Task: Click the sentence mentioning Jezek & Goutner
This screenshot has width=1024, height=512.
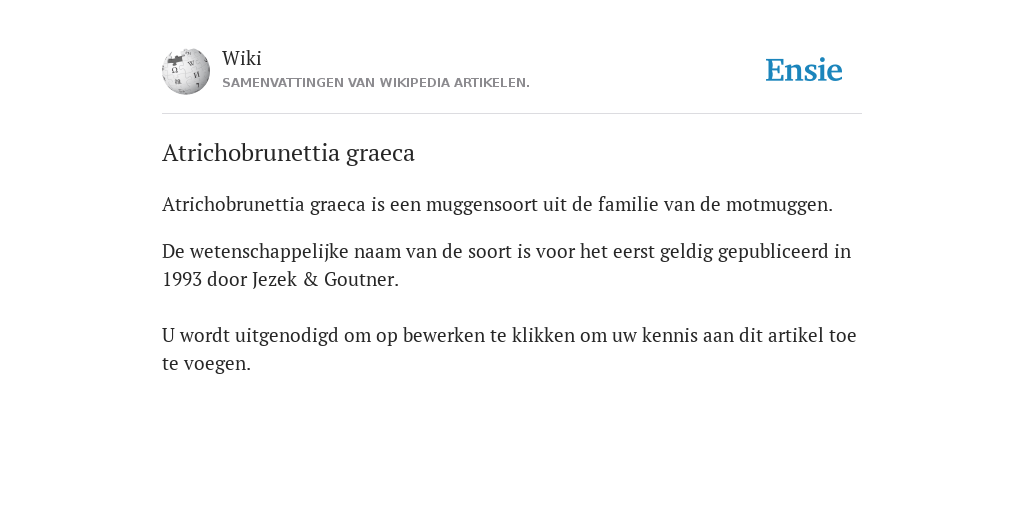Action: 506,265
